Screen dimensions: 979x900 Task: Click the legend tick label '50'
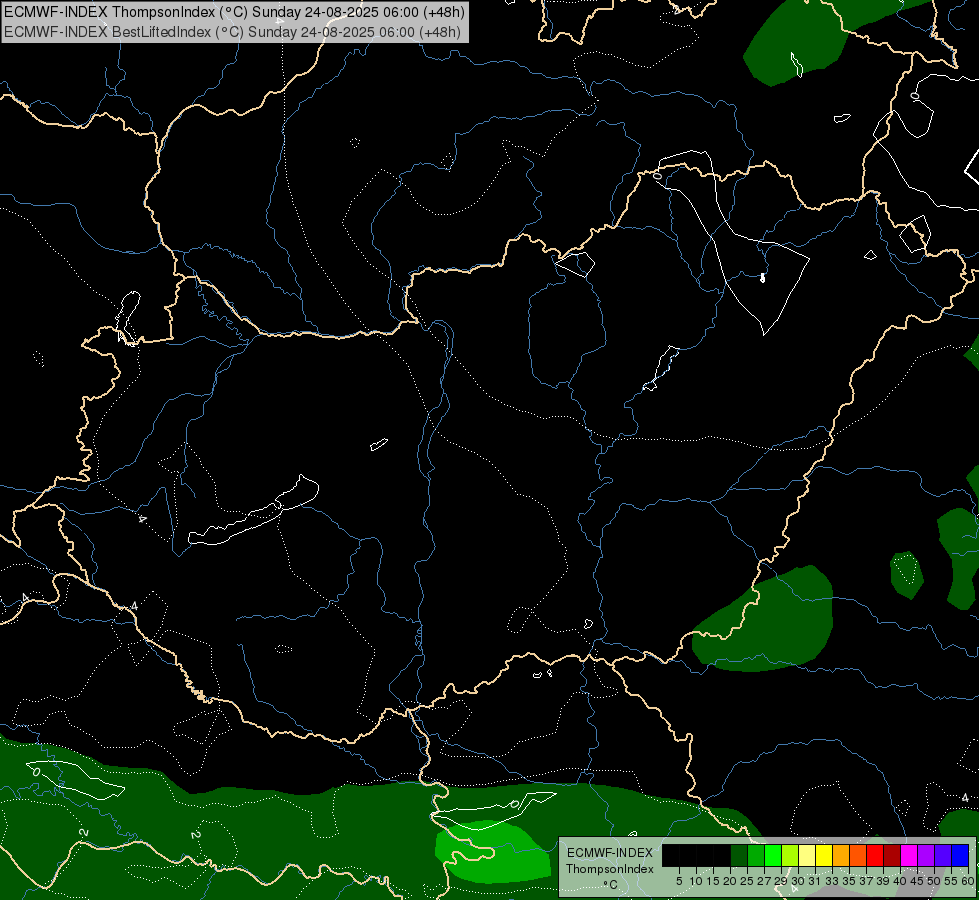point(934,881)
